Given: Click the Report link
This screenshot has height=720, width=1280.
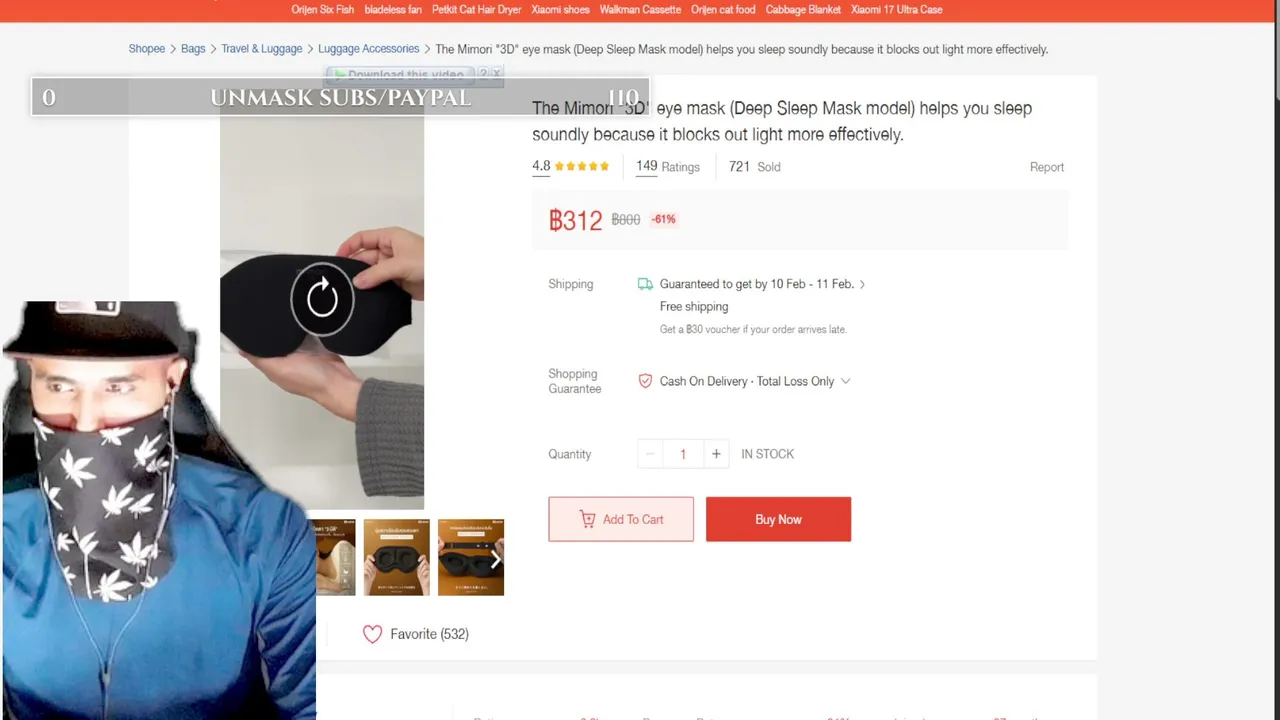Looking at the screenshot, I should pos(1047,167).
